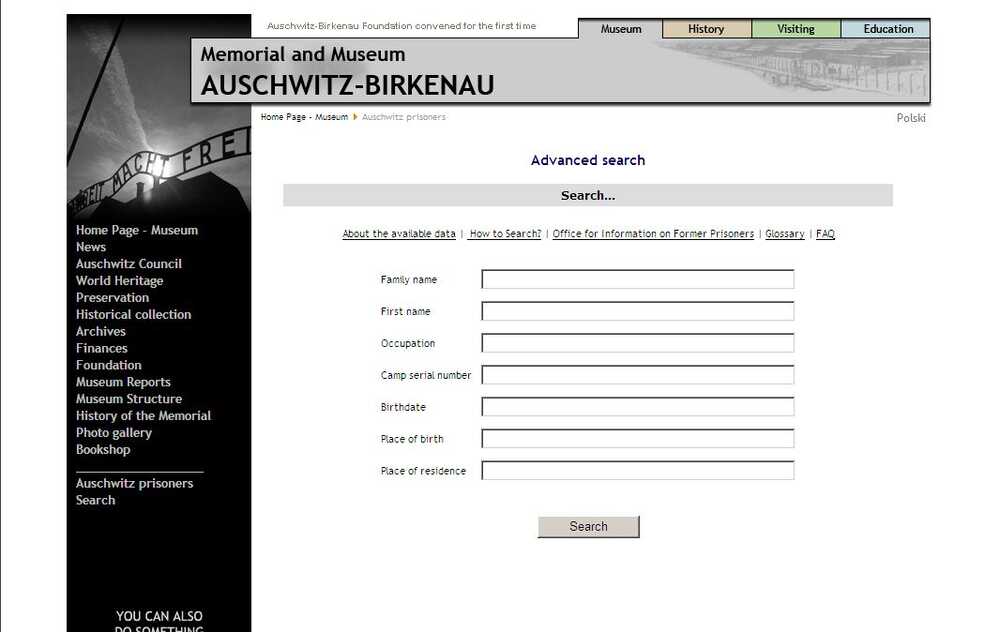Open Historical collection sidebar link
The width and height of the screenshot is (1000, 632).
pos(133,314)
